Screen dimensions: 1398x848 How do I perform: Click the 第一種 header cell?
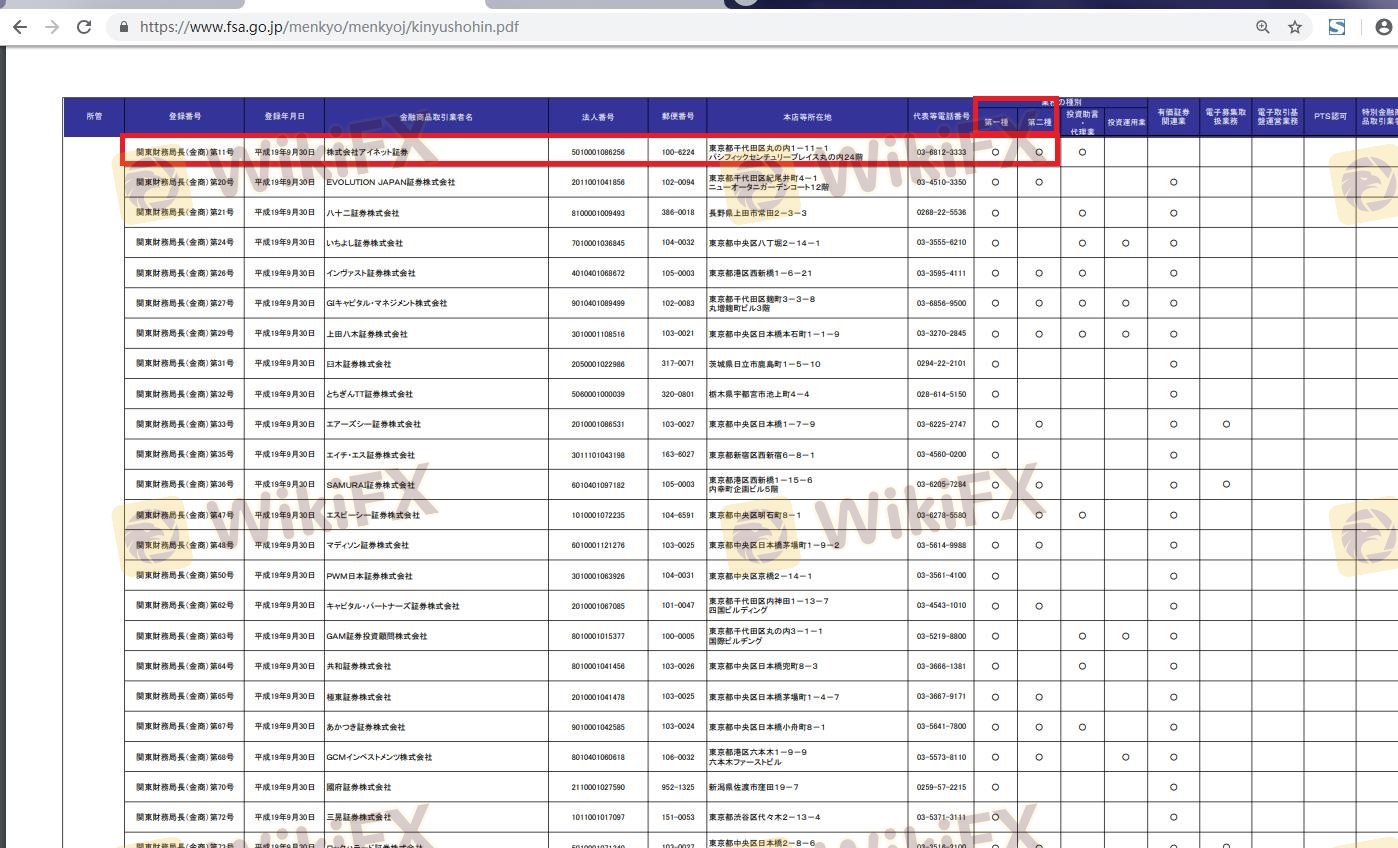point(996,122)
